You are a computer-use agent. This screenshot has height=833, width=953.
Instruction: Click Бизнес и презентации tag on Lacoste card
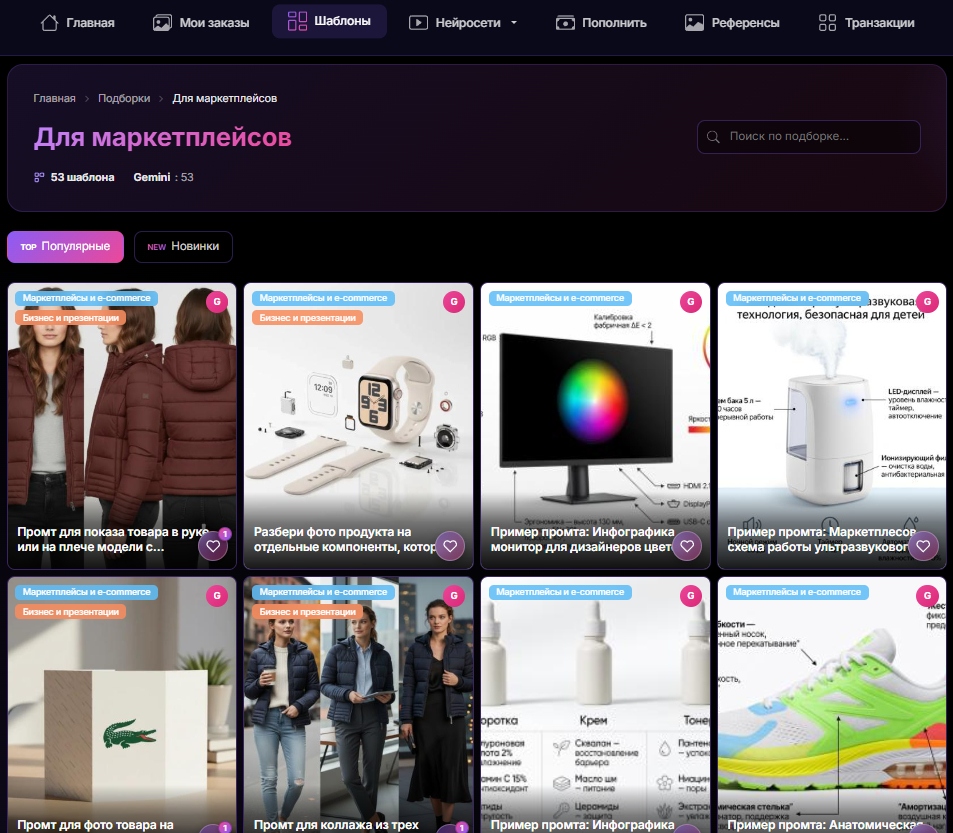pyautogui.click(x=71, y=612)
